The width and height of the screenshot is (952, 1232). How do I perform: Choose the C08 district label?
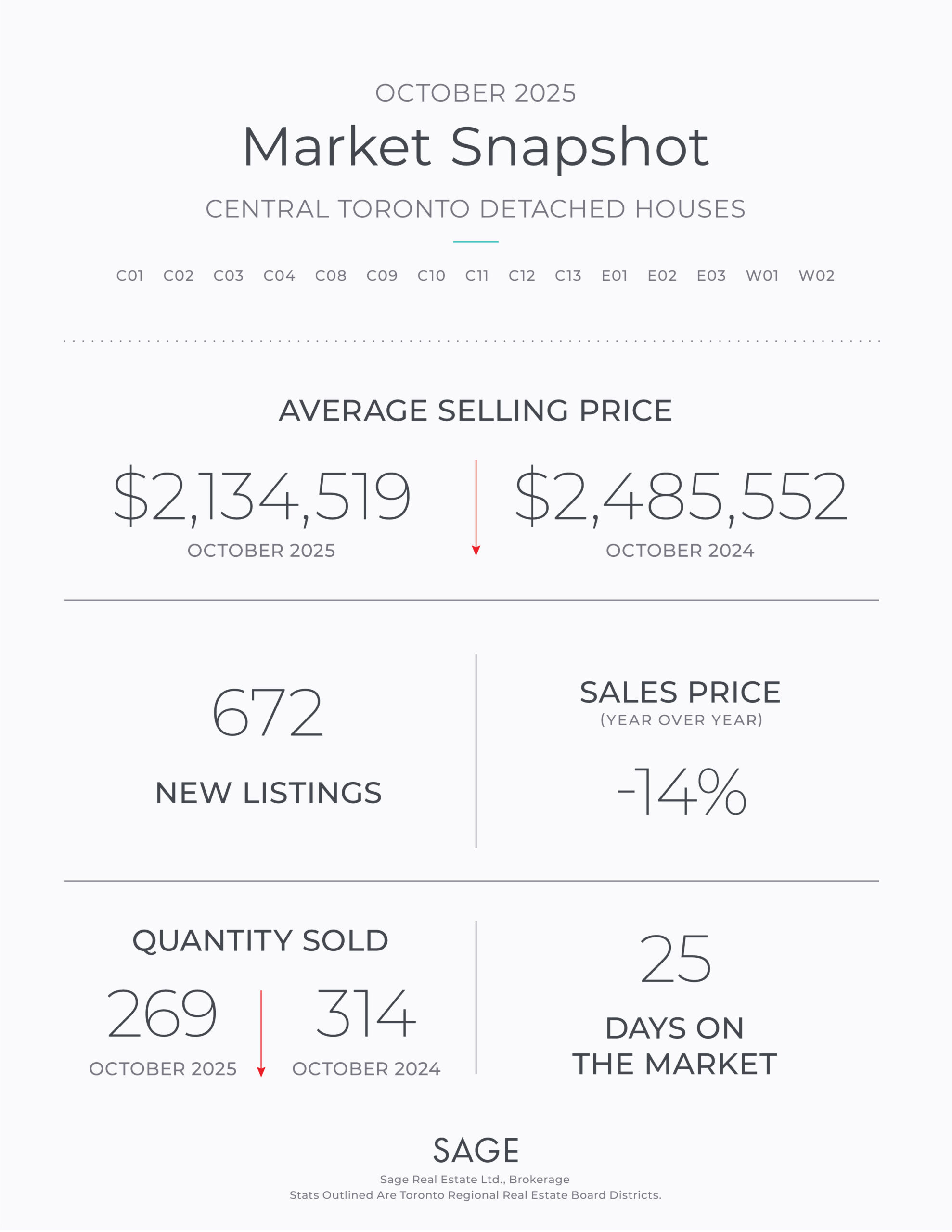click(331, 276)
